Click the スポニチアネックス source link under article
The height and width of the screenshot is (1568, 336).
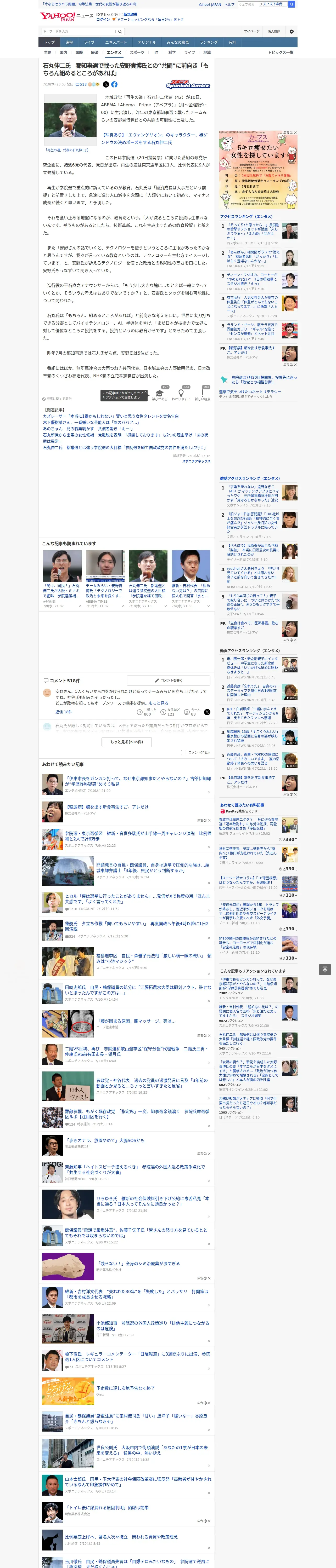196,462
